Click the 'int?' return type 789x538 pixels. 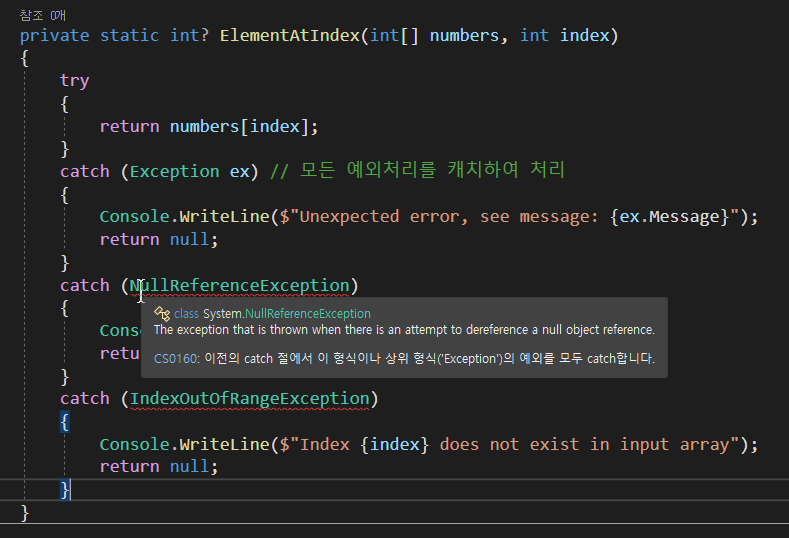pyautogui.click(x=189, y=35)
